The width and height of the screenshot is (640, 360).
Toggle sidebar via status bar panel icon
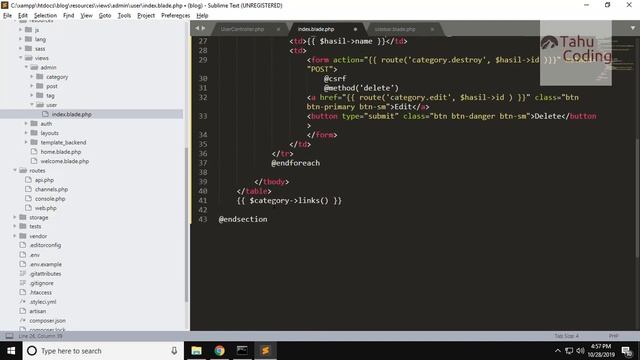click(9, 336)
